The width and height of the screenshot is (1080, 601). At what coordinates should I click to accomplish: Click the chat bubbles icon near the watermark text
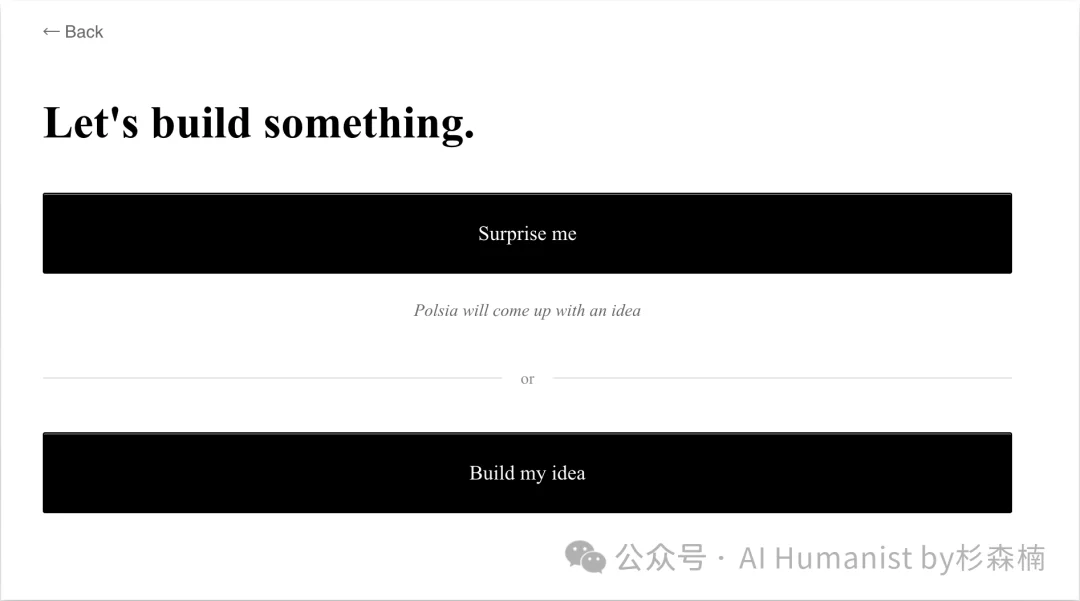(585, 558)
